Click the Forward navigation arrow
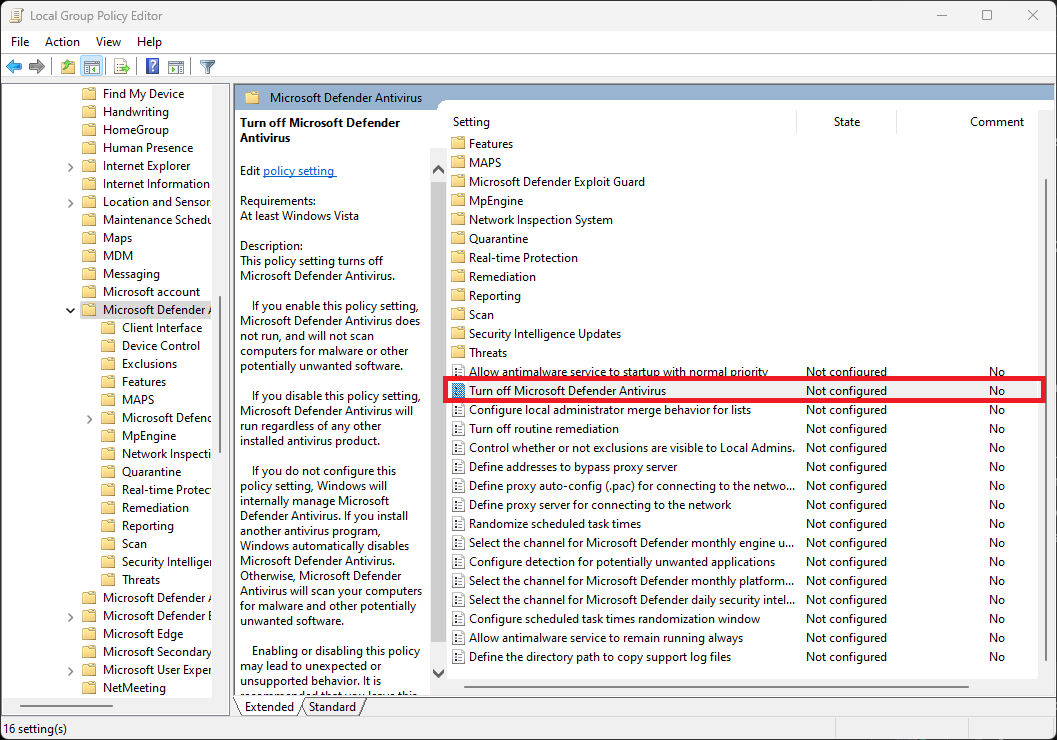Viewport: 1057px width, 740px height. coord(38,66)
